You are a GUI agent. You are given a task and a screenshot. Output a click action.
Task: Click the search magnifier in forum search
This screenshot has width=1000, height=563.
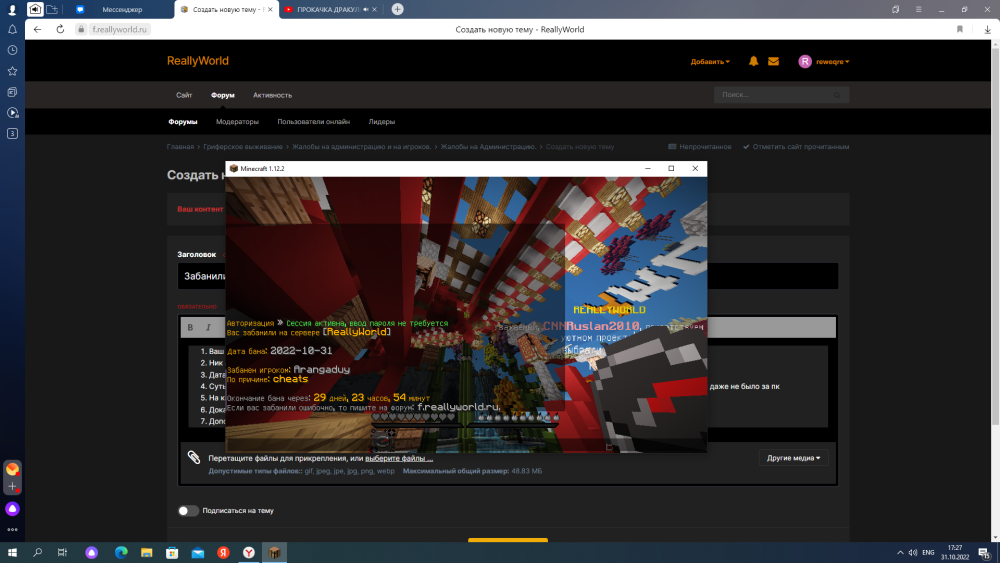(x=837, y=95)
